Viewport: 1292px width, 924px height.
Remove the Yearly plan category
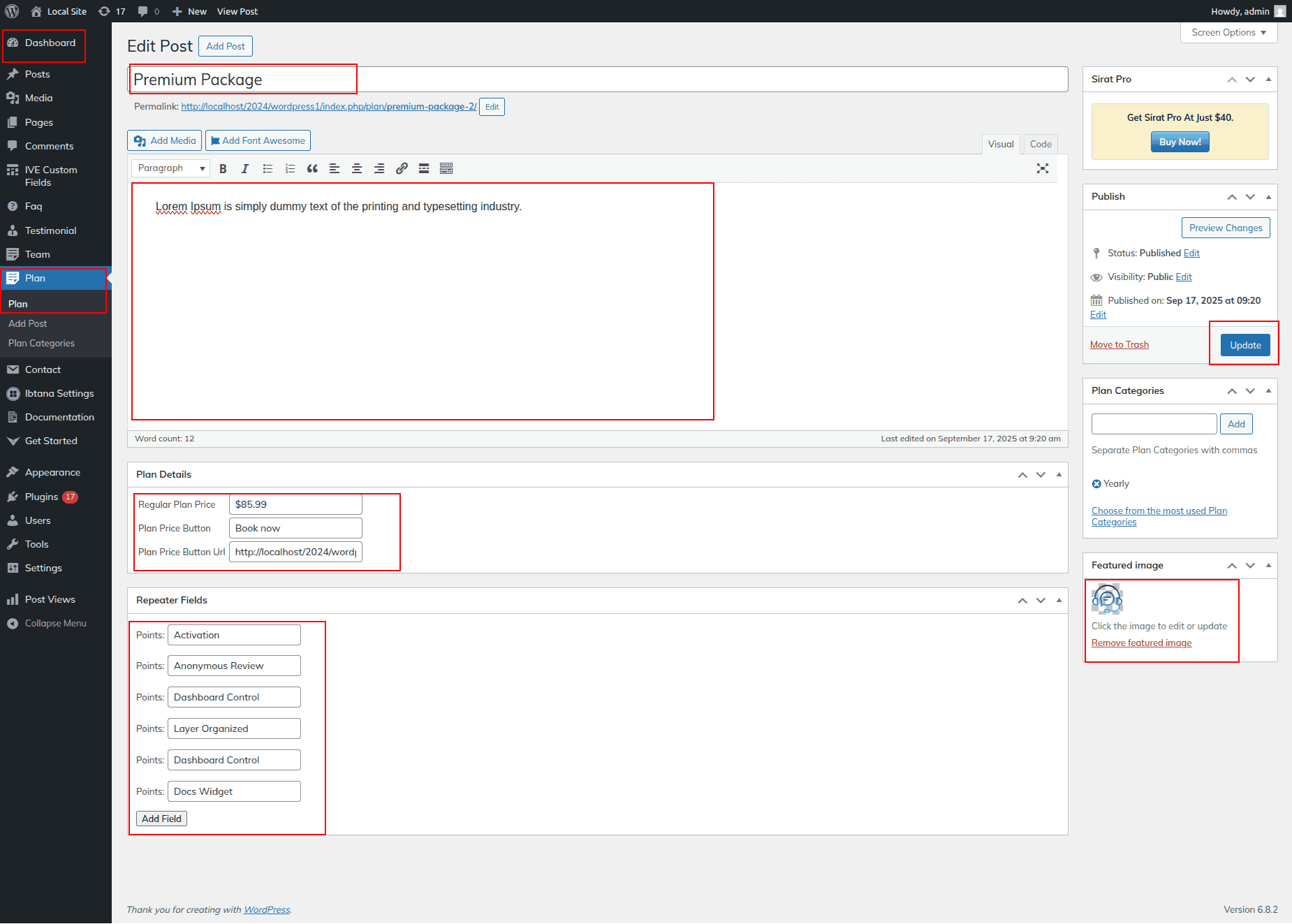coord(1096,484)
